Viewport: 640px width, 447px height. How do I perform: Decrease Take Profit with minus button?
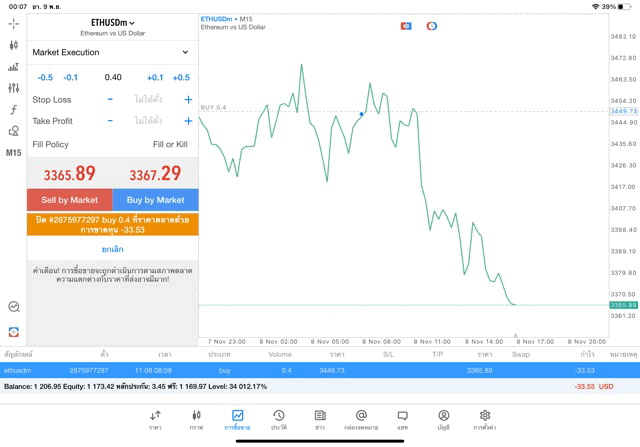tap(110, 121)
